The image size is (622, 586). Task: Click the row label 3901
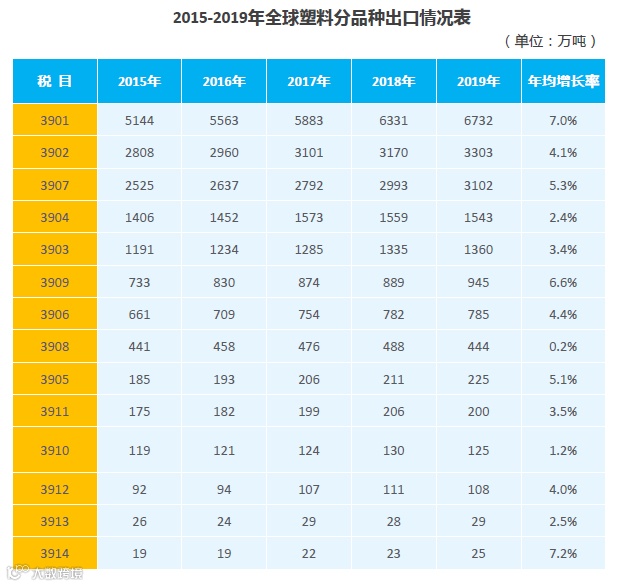click(x=55, y=120)
